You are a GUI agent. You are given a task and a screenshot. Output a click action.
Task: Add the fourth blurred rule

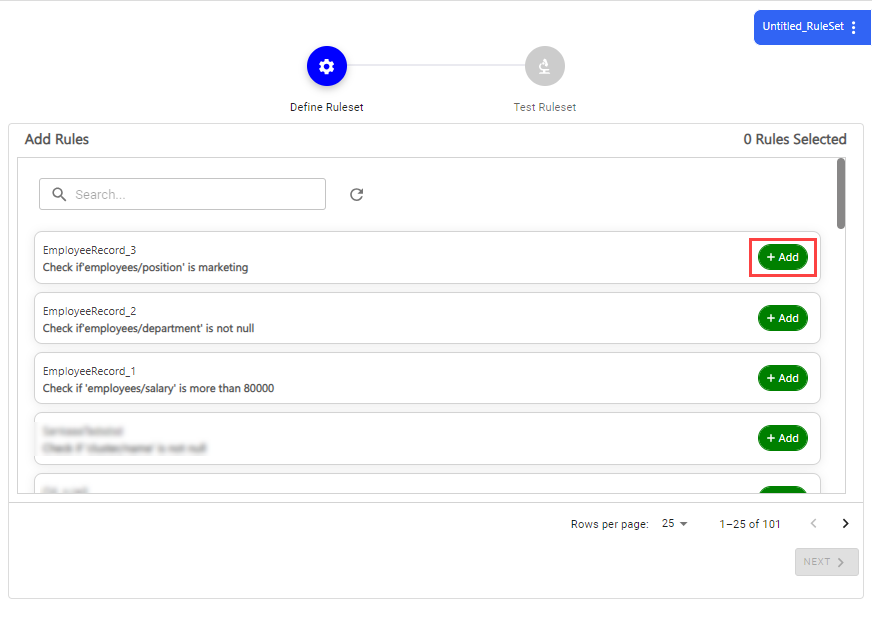pos(782,438)
